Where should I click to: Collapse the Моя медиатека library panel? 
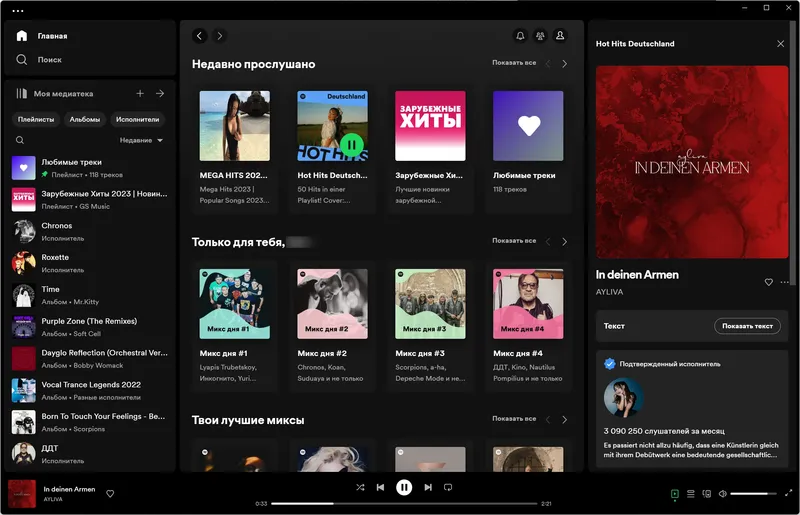click(x=54, y=93)
